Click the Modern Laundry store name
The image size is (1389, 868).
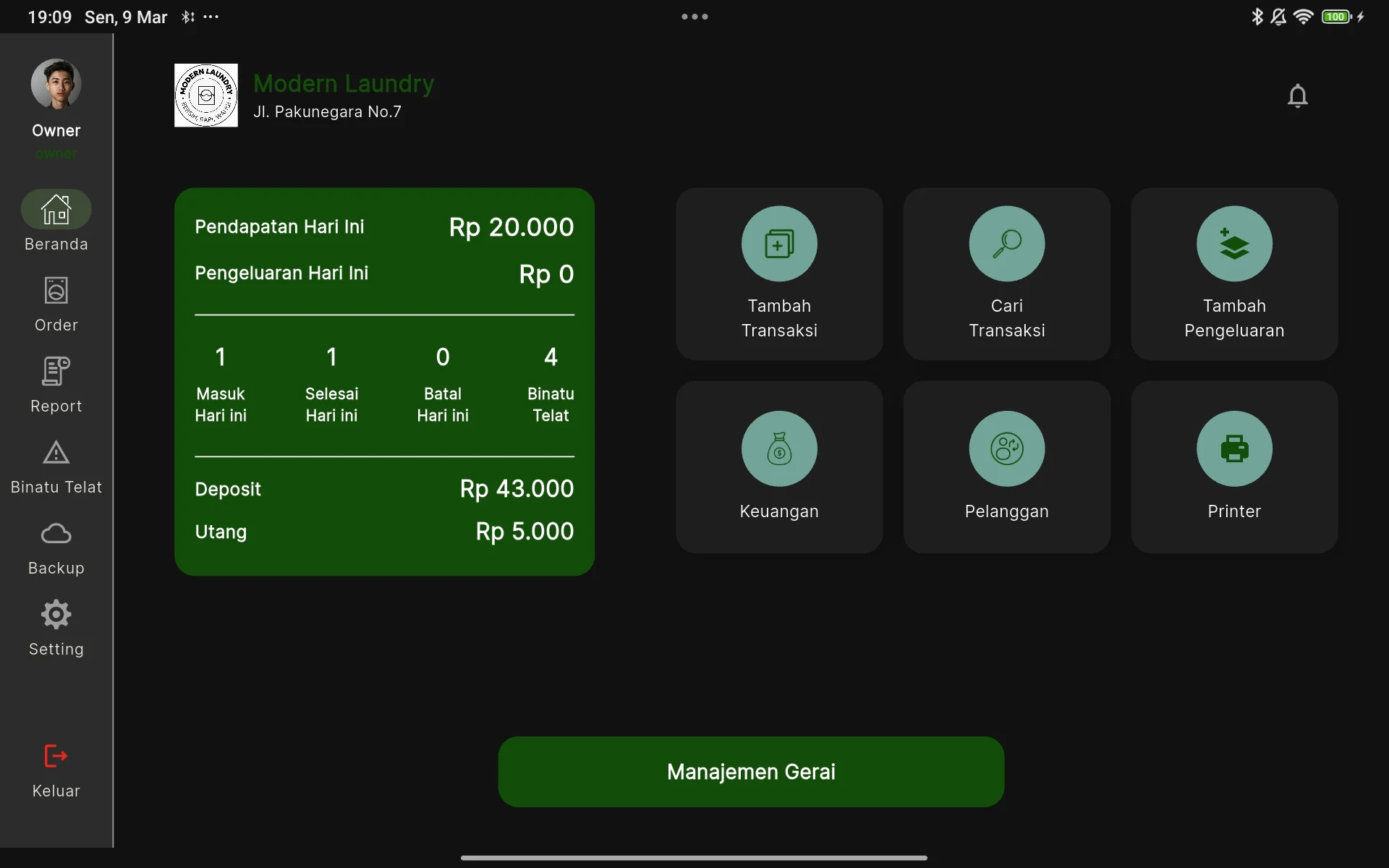tap(344, 84)
